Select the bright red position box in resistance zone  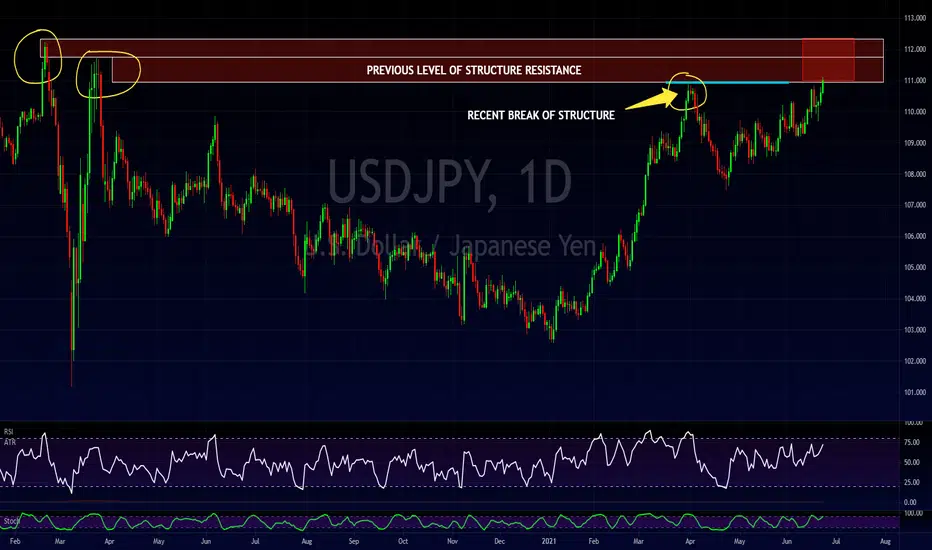pos(828,59)
